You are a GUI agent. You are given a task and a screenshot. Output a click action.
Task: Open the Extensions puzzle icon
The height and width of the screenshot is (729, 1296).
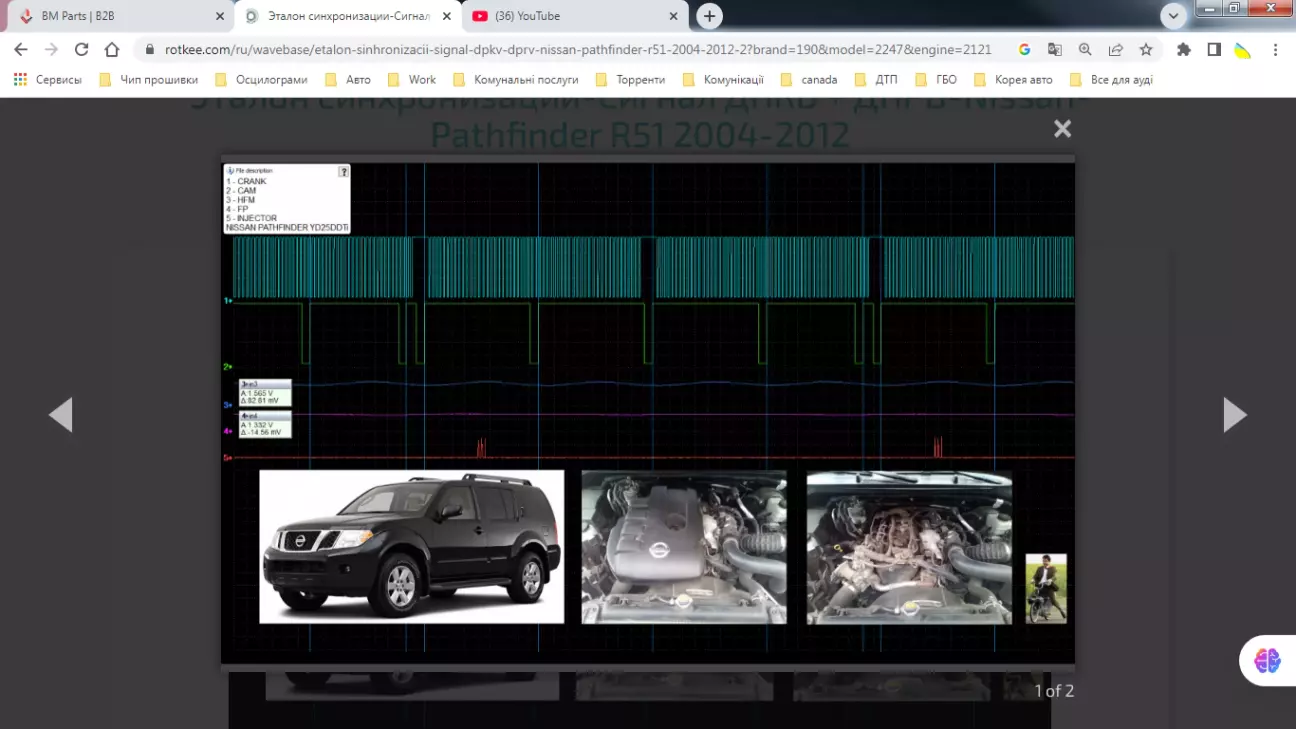1184,49
